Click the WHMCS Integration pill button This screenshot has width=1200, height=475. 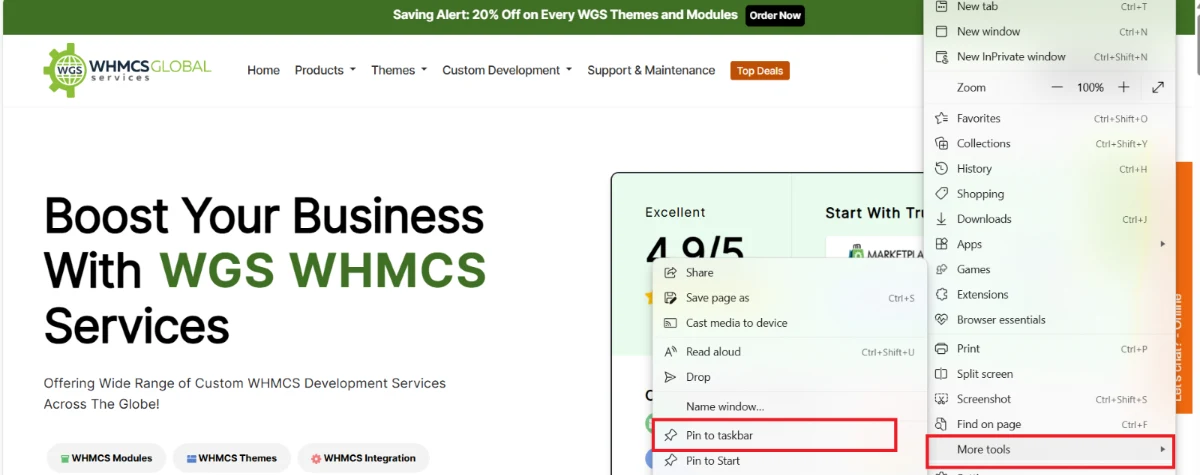pyautogui.click(x=363, y=458)
